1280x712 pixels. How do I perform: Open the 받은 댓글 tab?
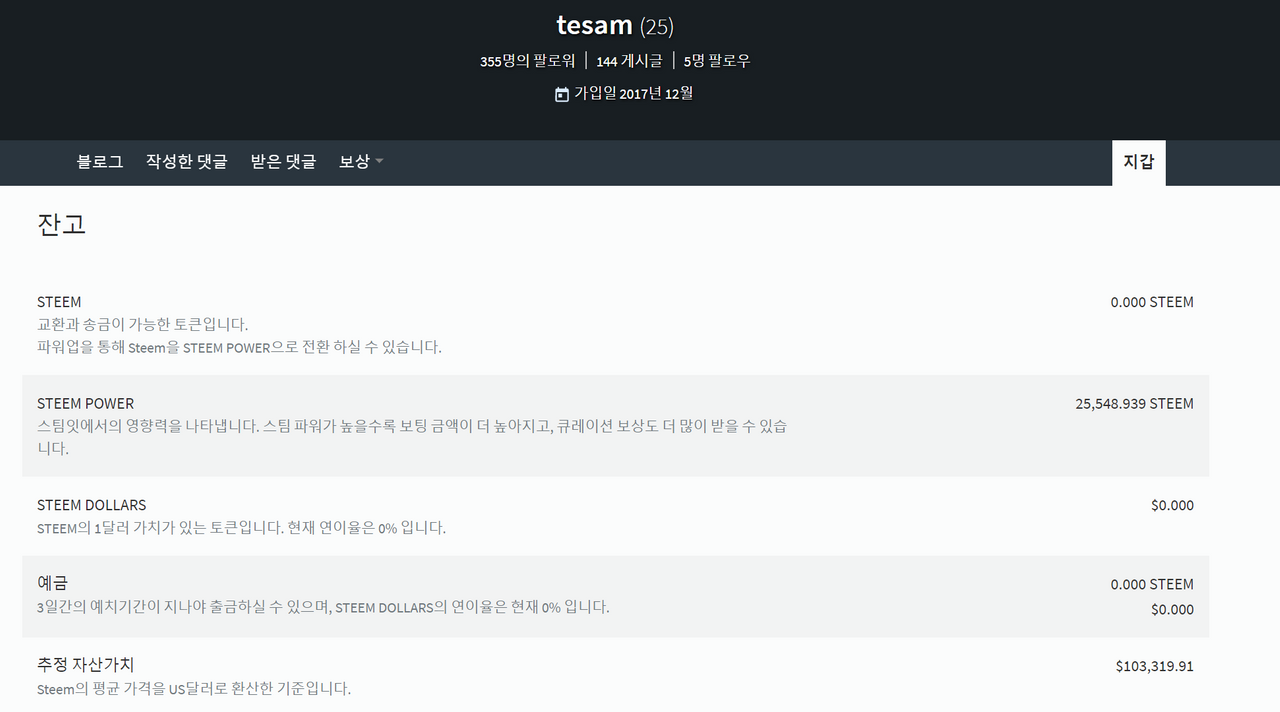(x=283, y=162)
